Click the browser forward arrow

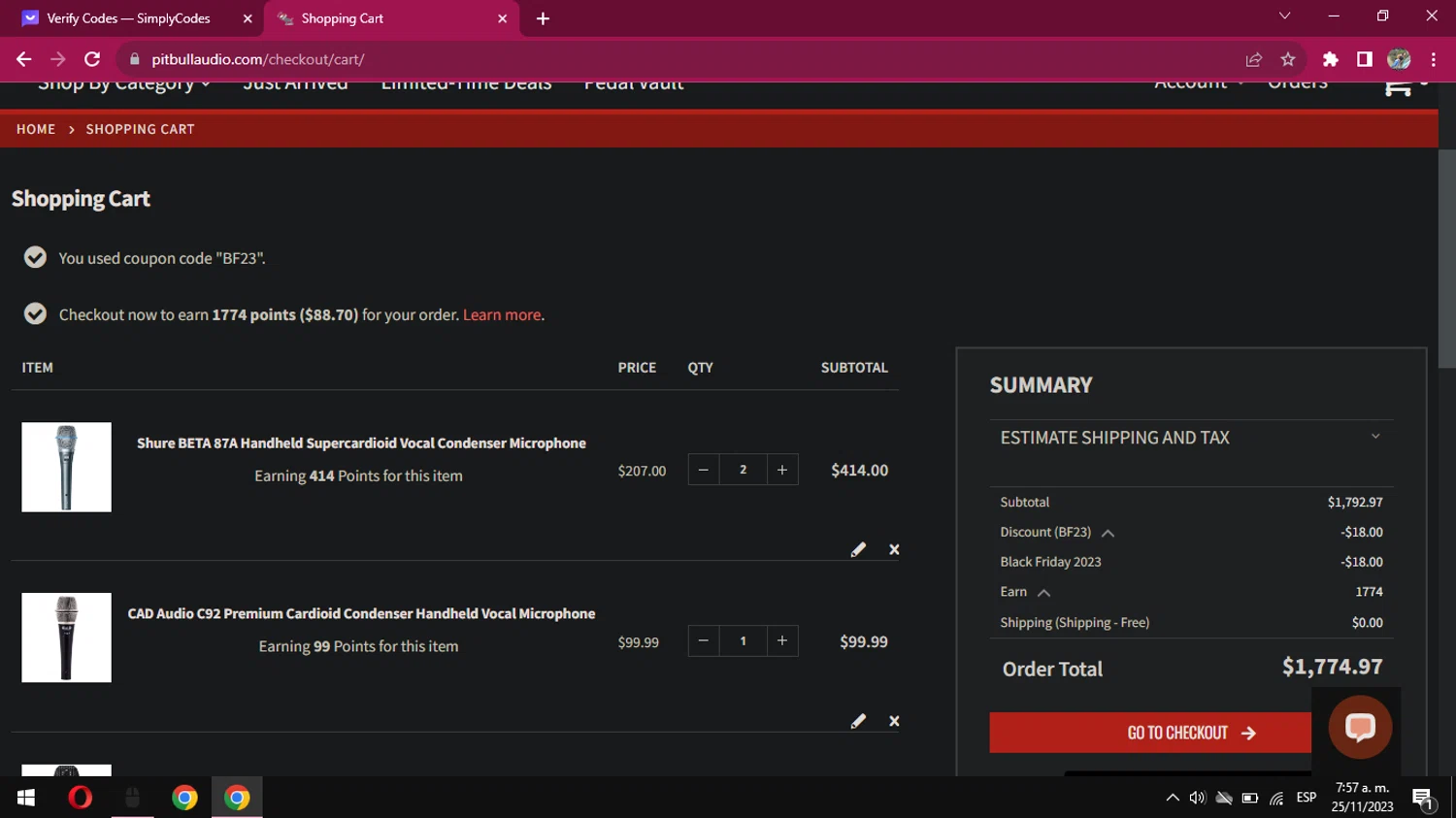[58, 59]
